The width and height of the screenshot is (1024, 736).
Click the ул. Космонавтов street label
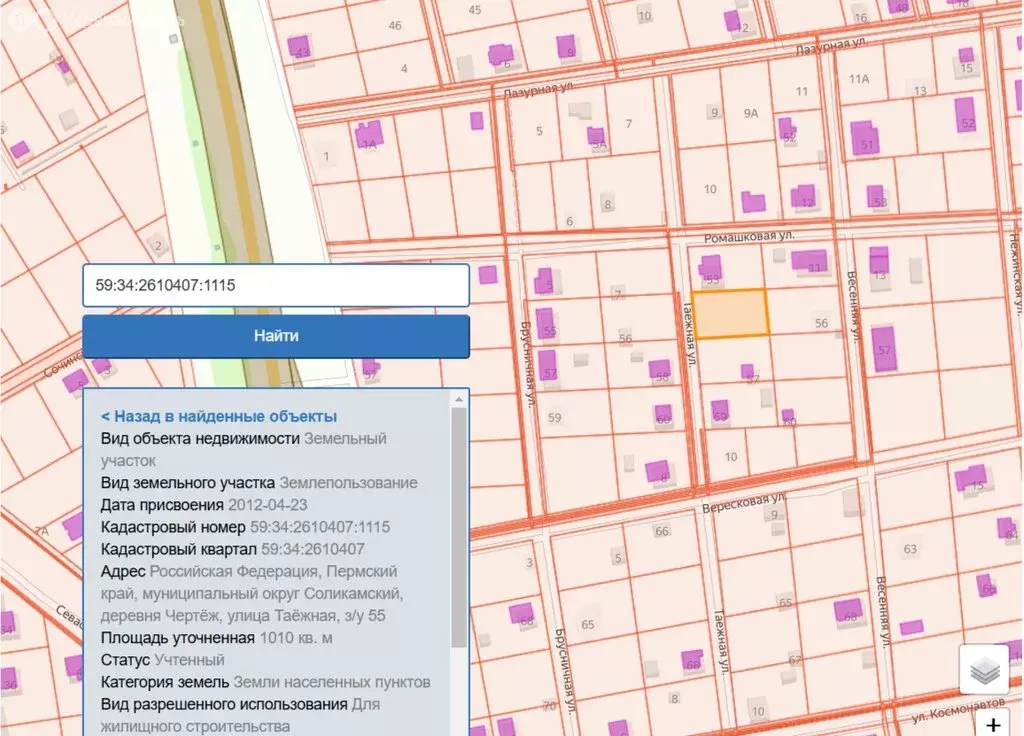pos(958,710)
